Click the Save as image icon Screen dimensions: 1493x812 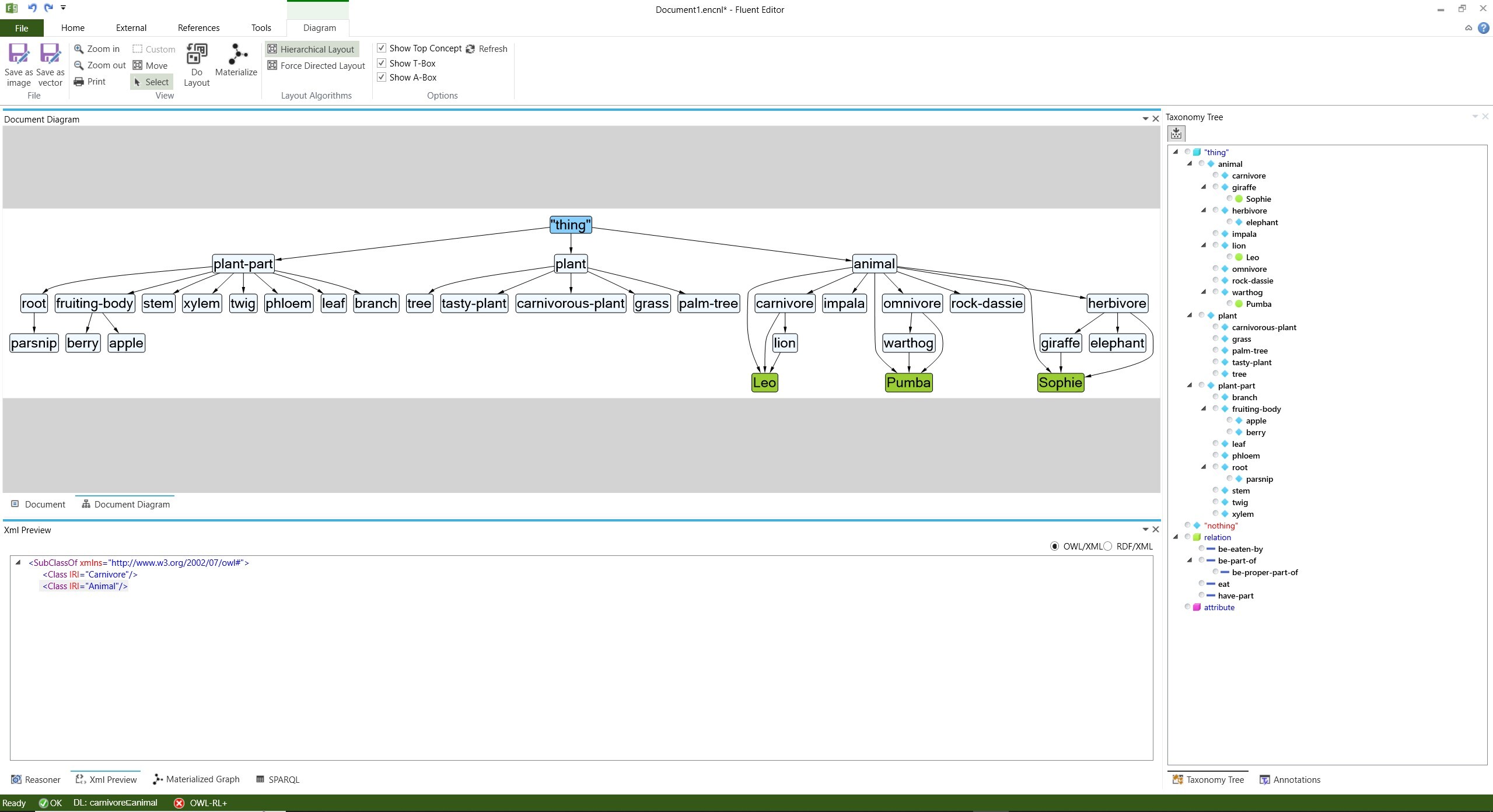click(x=18, y=54)
